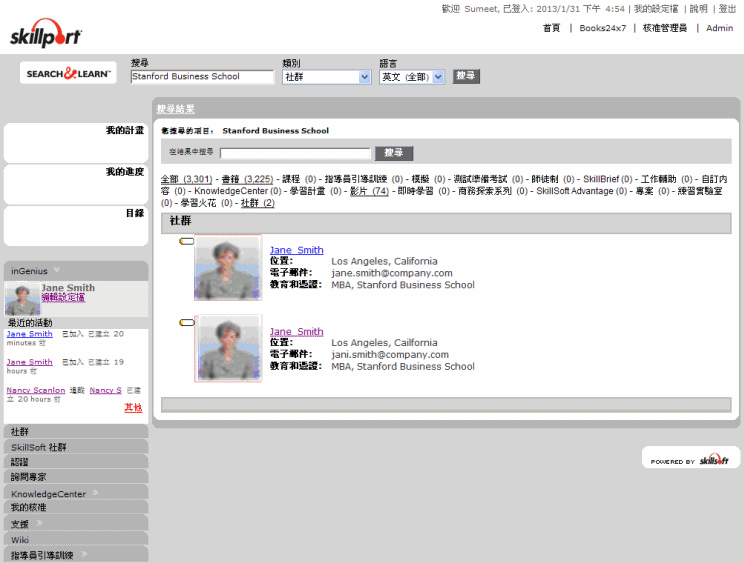Click 編輯設定檔 edit profile link
This screenshot has height=563, width=744.
coord(63,297)
